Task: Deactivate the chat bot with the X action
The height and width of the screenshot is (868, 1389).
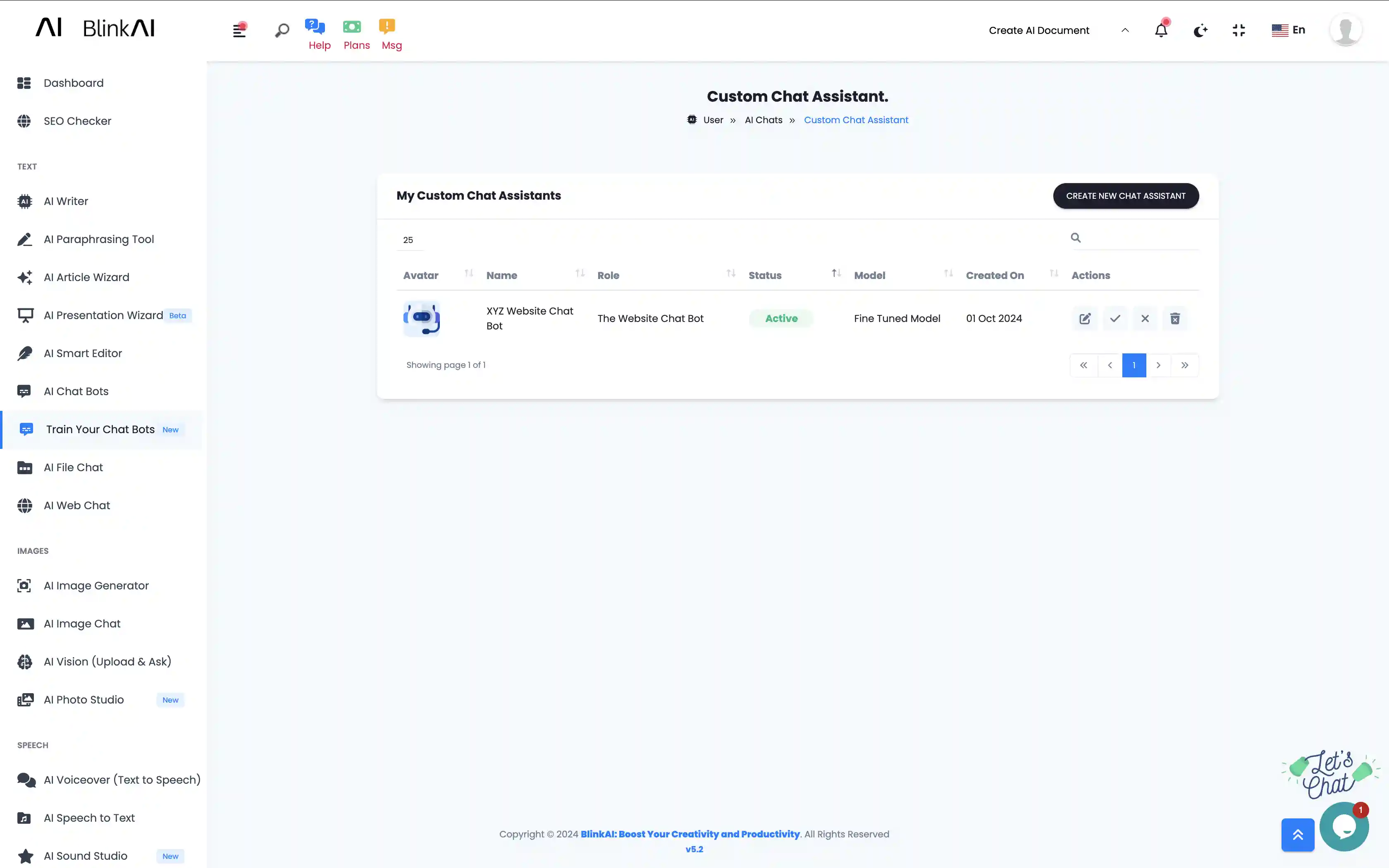Action: tap(1145, 318)
